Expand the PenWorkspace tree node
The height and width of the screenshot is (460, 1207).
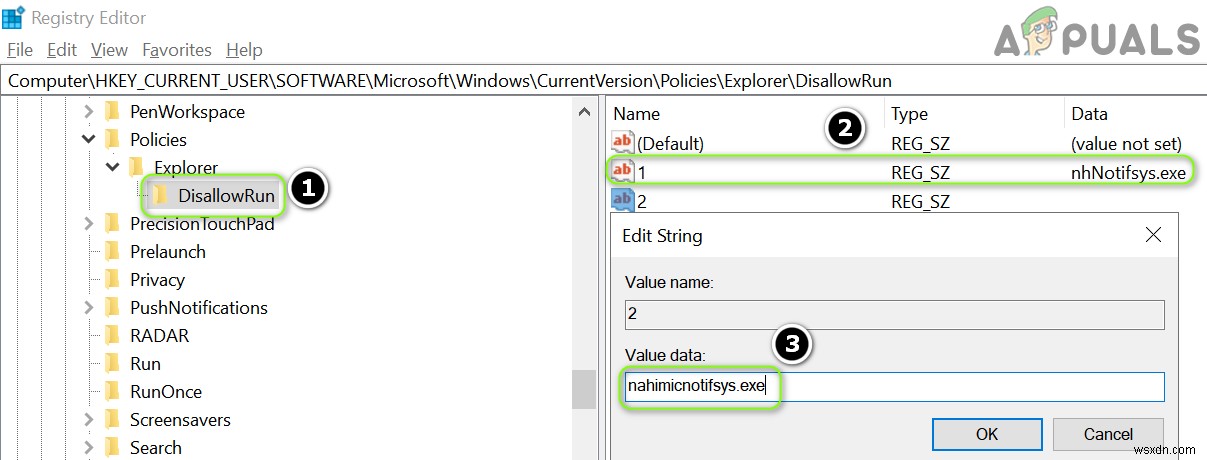click(x=89, y=111)
